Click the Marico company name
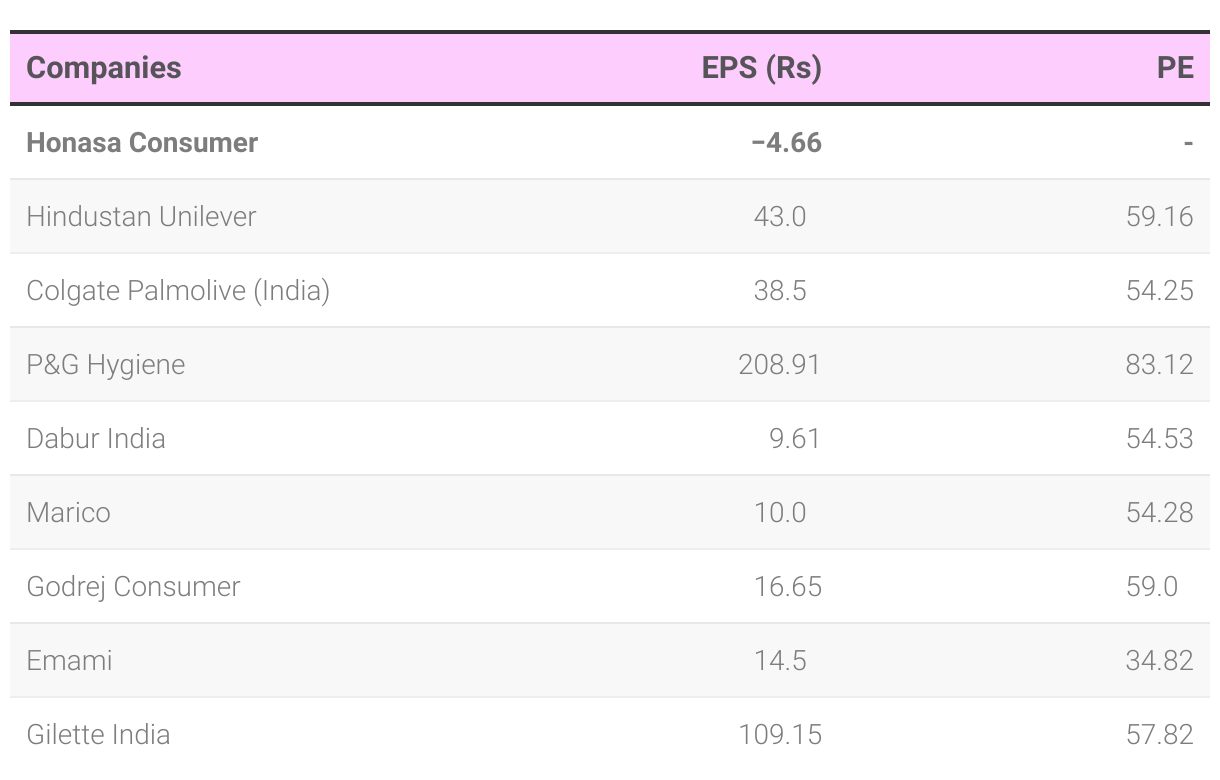Viewport: 1220px width, 780px height. pos(69,513)
